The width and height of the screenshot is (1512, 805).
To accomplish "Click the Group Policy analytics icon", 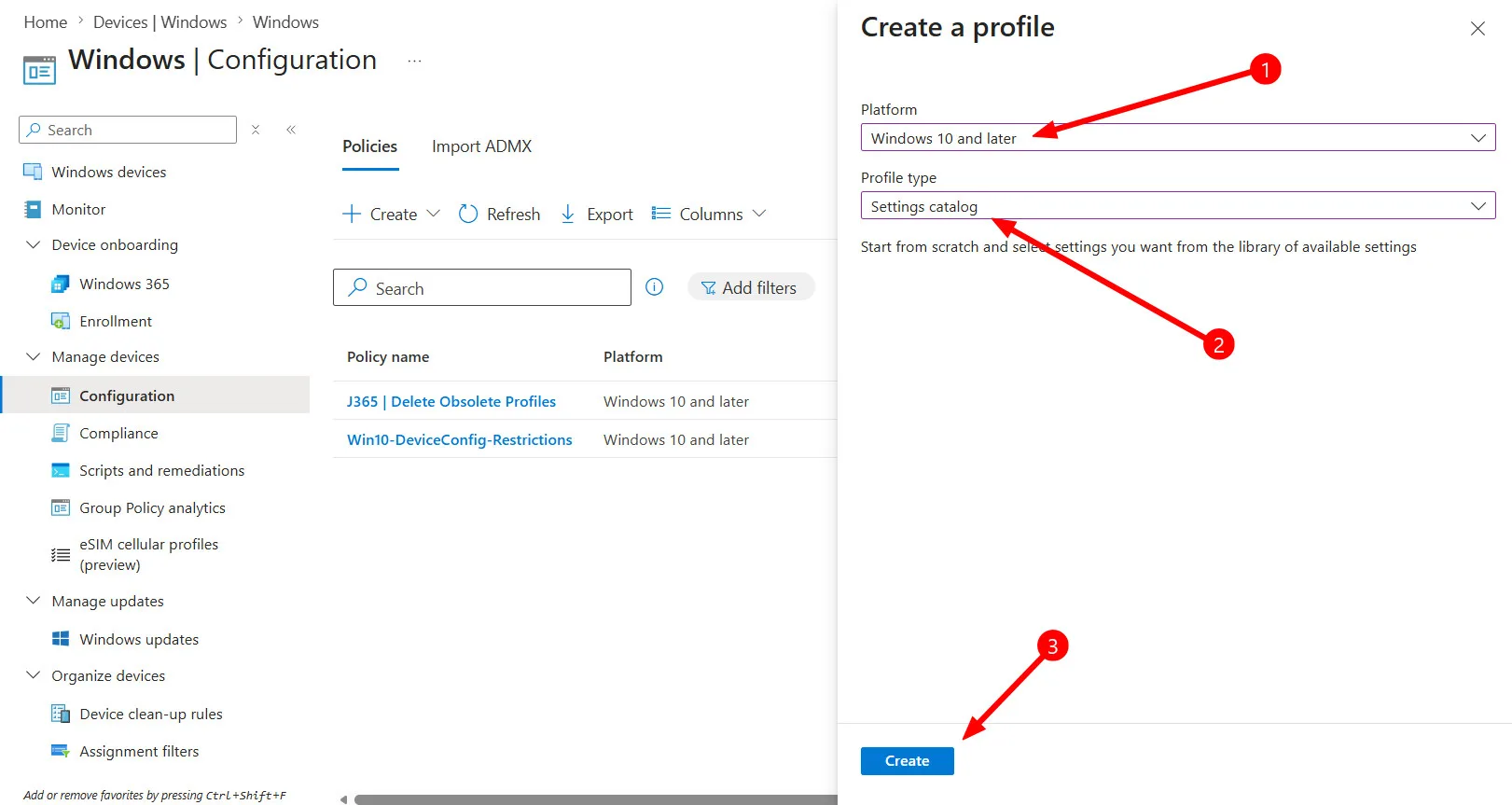I will (x=61, y=507).
